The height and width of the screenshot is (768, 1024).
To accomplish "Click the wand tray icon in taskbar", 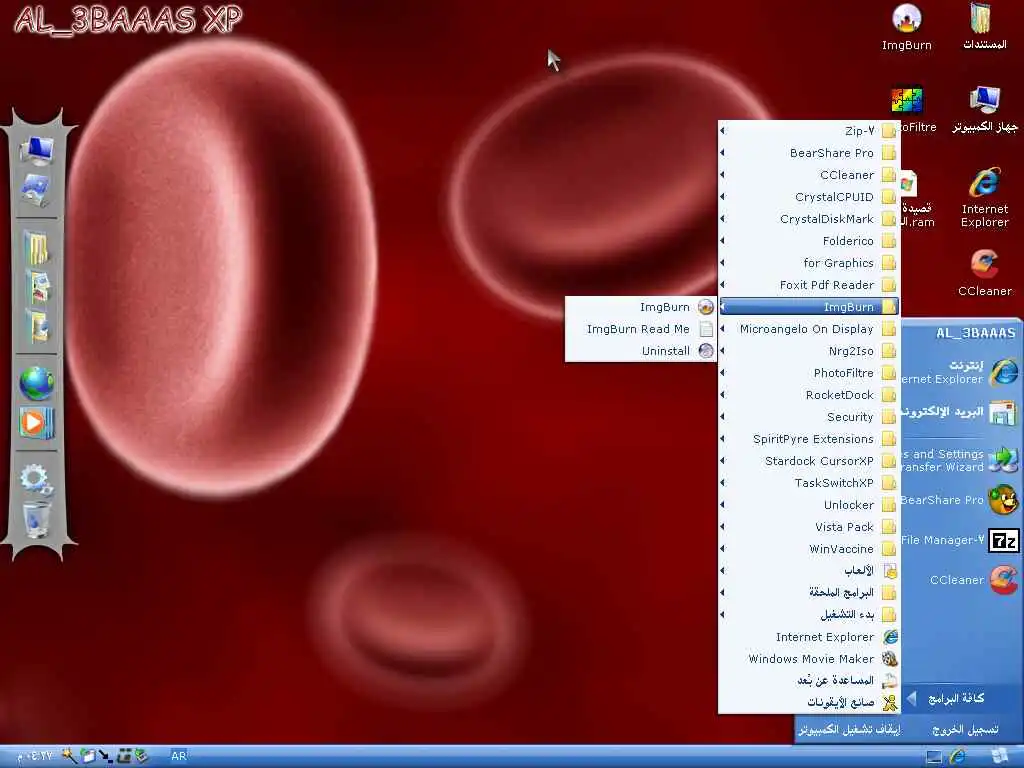I will coord(69,756).
